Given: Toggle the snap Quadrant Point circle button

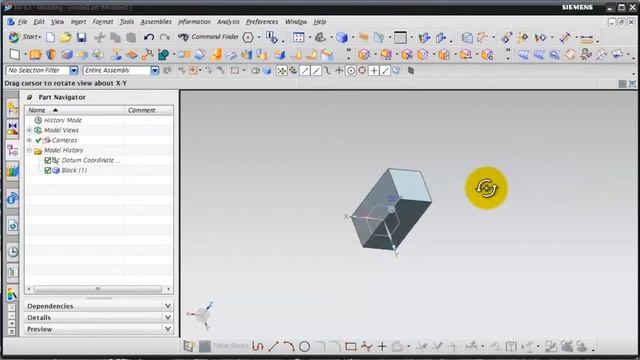Looking at the screenshot, I should pos(362,71).
